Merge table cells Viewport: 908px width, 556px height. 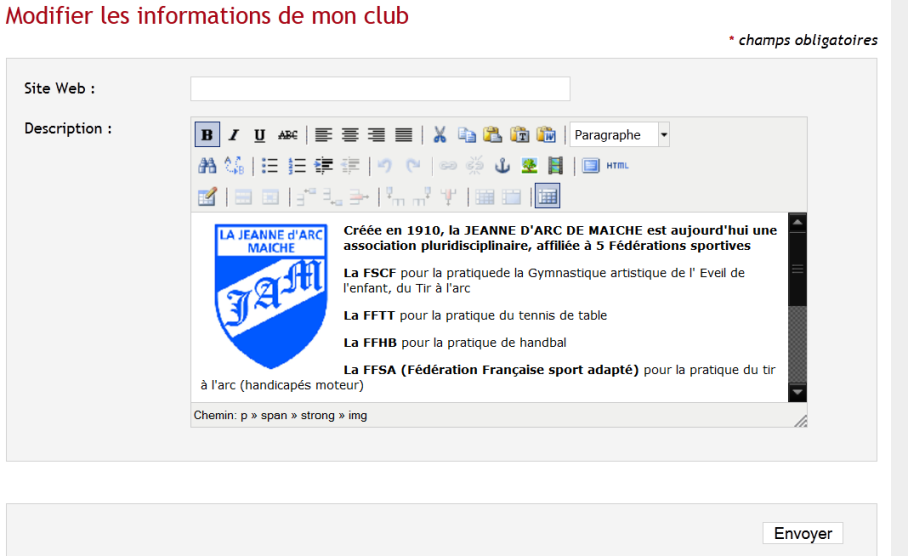(511, 197)
